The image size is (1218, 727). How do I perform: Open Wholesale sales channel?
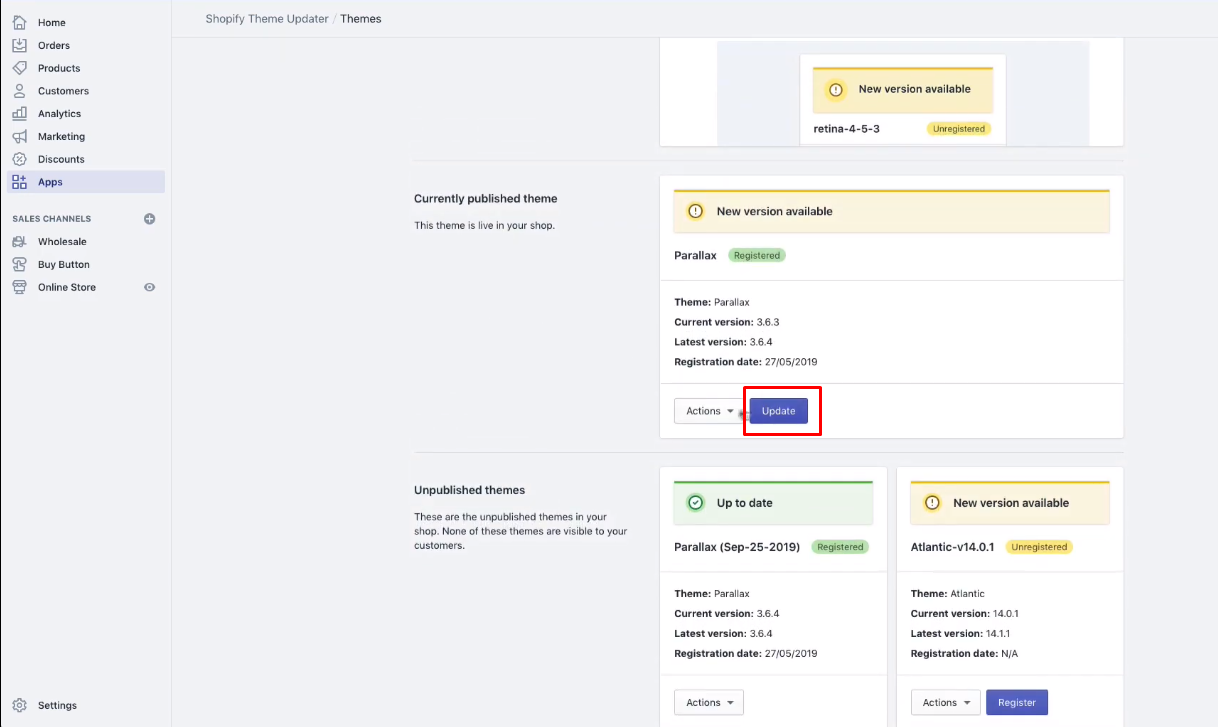click(x=62, y=242)
